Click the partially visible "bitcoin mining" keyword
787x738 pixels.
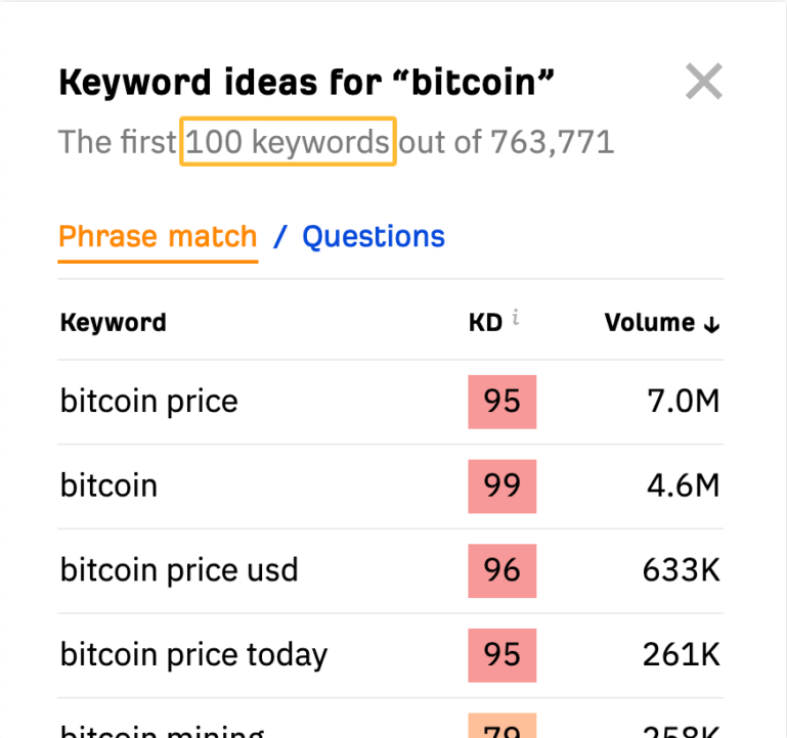pyautogui.click(x=162, y=731)
